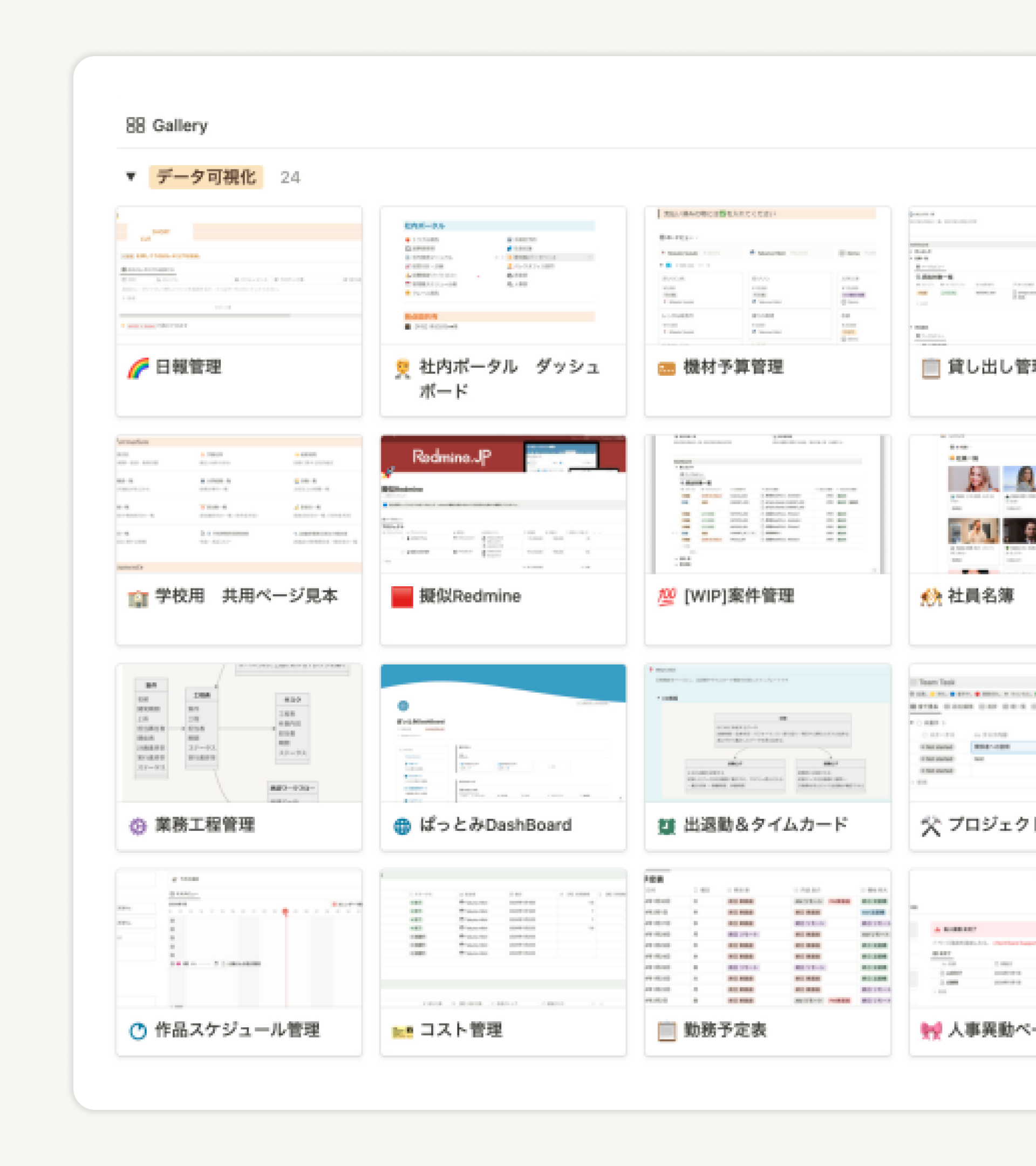Click the globe icon for ぱっとみDashBoard
The height and width of the screenshot is (1166, 1036).
pyautogui.click(x=402, y=825)
